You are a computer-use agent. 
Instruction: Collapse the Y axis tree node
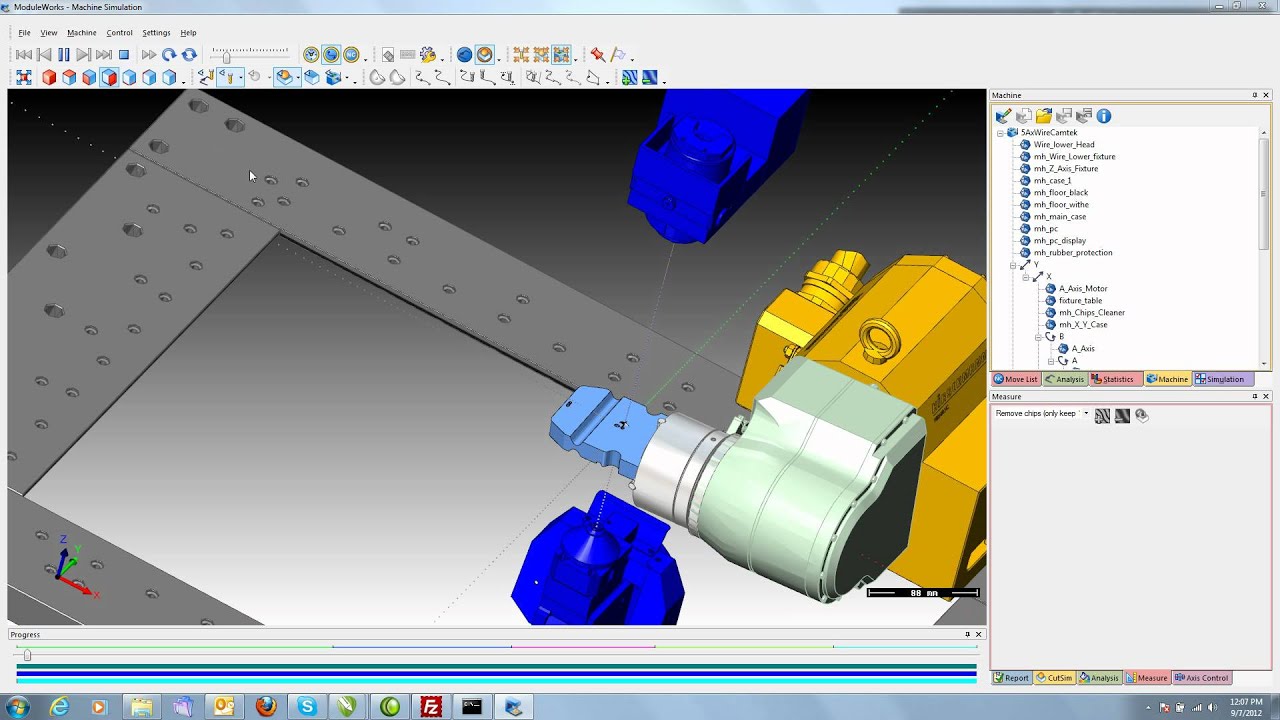point(1013,265)
